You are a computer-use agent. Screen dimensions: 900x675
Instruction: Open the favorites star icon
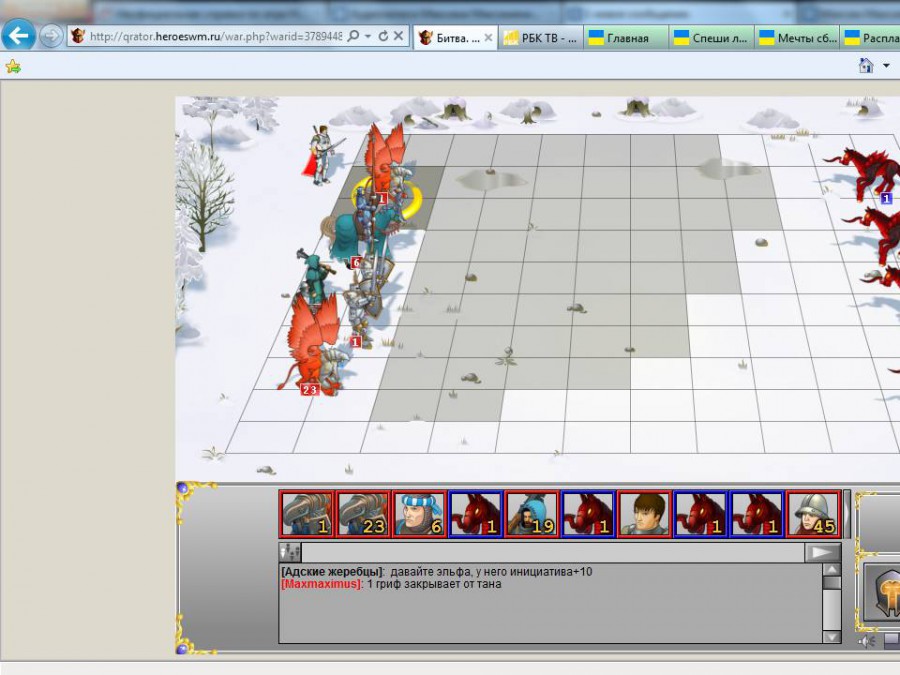pyautogui.click(x=13, y=67)
